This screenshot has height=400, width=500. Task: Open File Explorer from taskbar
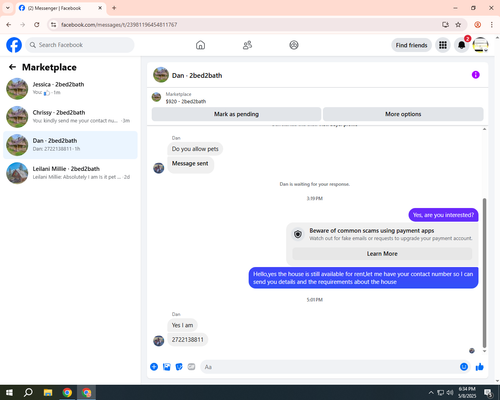pyautogui.click(x=48, y=393)
